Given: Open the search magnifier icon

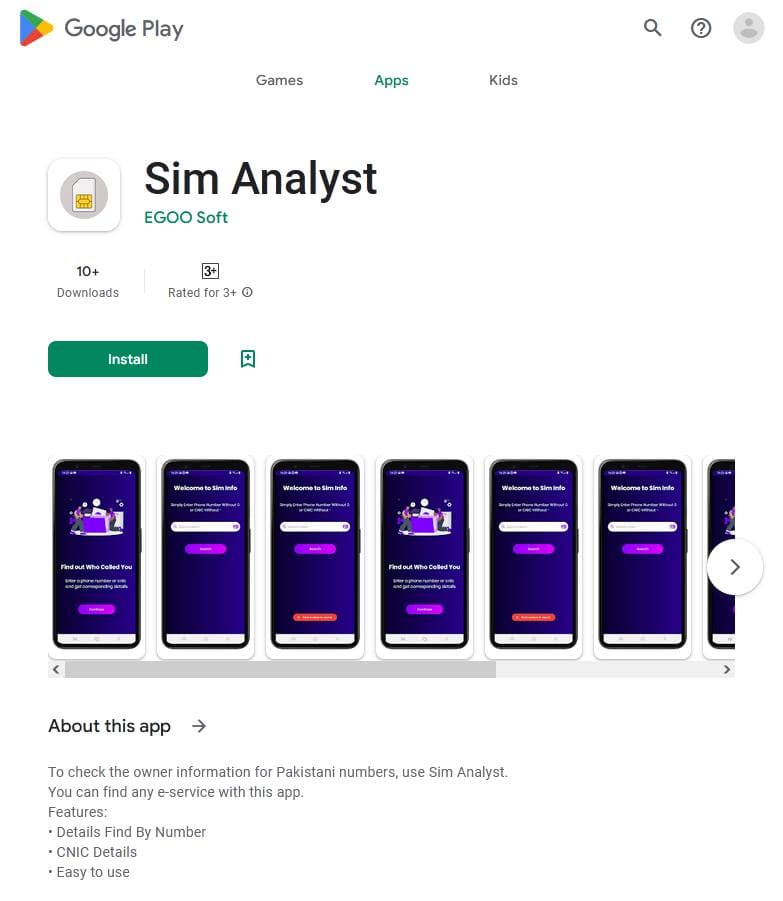Looking at the screenshot, I should click(653, 28).
